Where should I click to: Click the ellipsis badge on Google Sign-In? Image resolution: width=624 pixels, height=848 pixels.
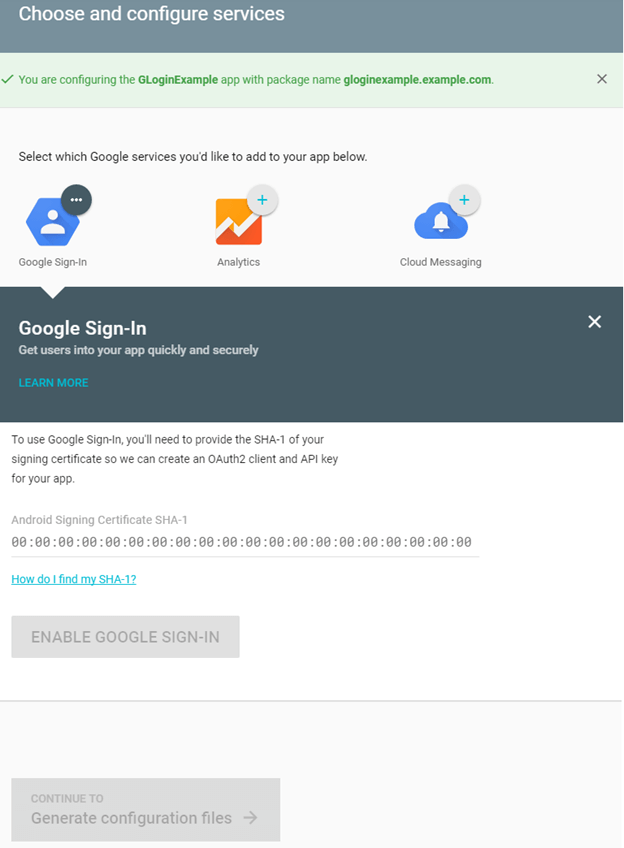click(x=76, y=200)
